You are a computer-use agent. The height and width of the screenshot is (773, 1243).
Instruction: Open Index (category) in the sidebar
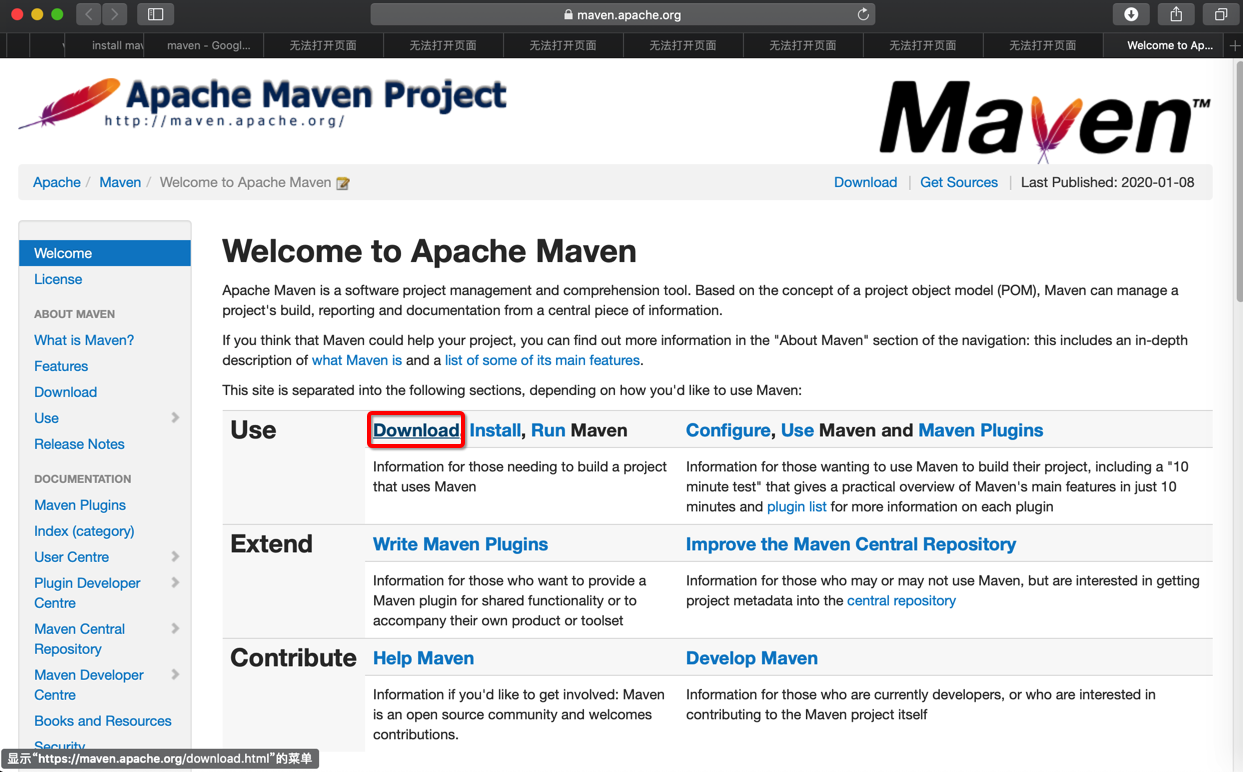click(84, 531)
